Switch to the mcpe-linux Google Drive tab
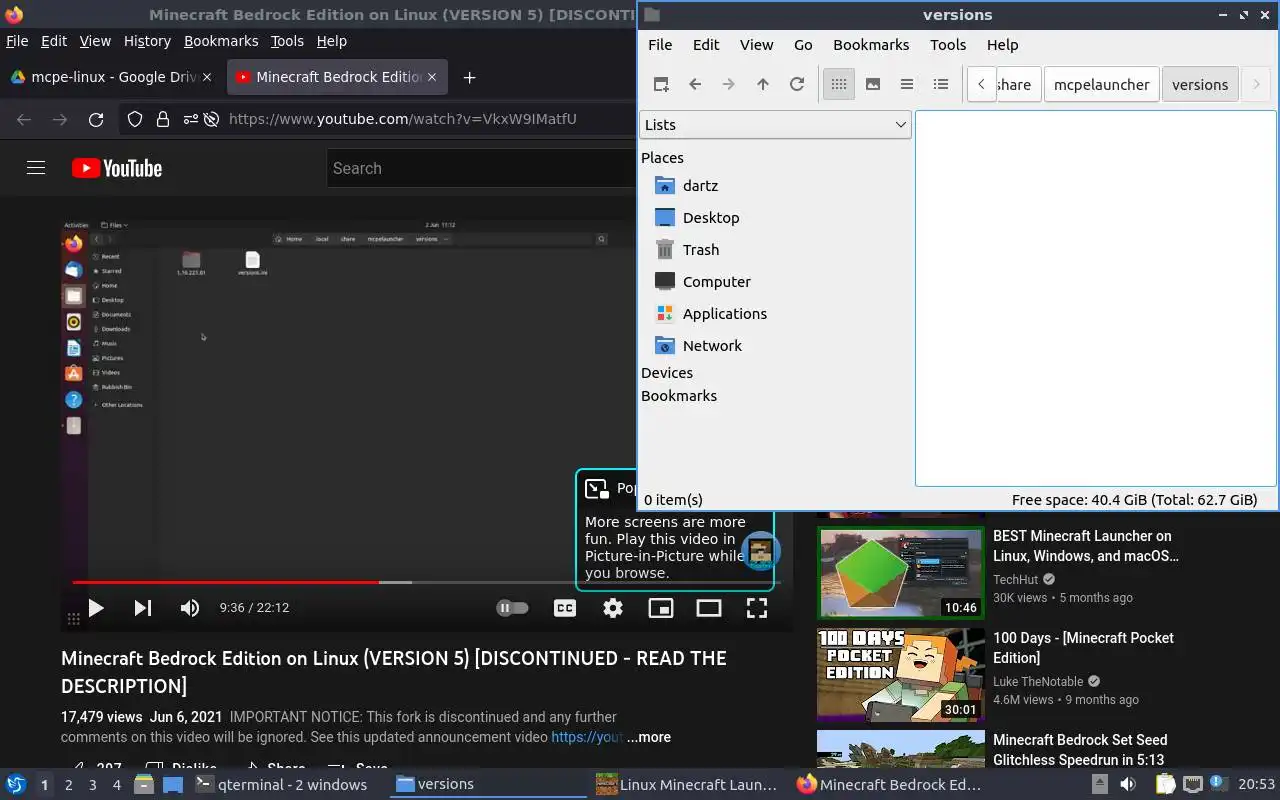This screenshot has height=800, width=1280. click(110, 77)
